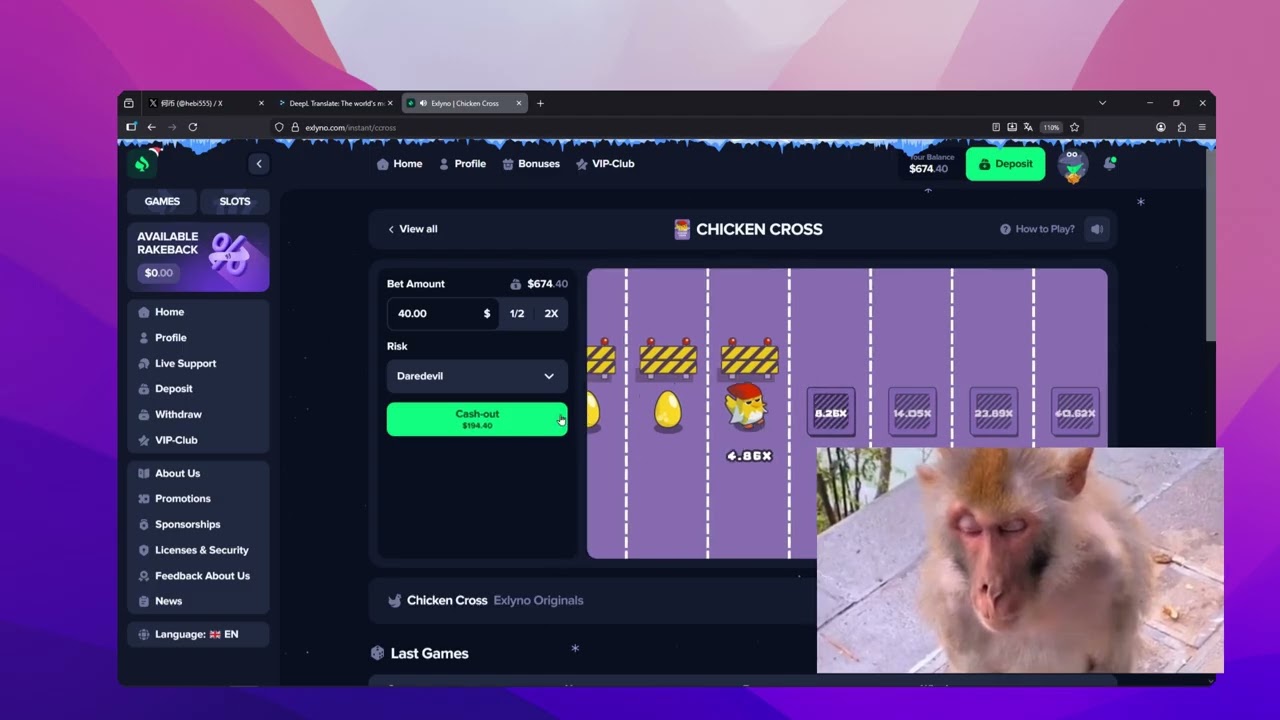
Task: Click the Deposit icon in the sidebar
Action: coord(144,389)
